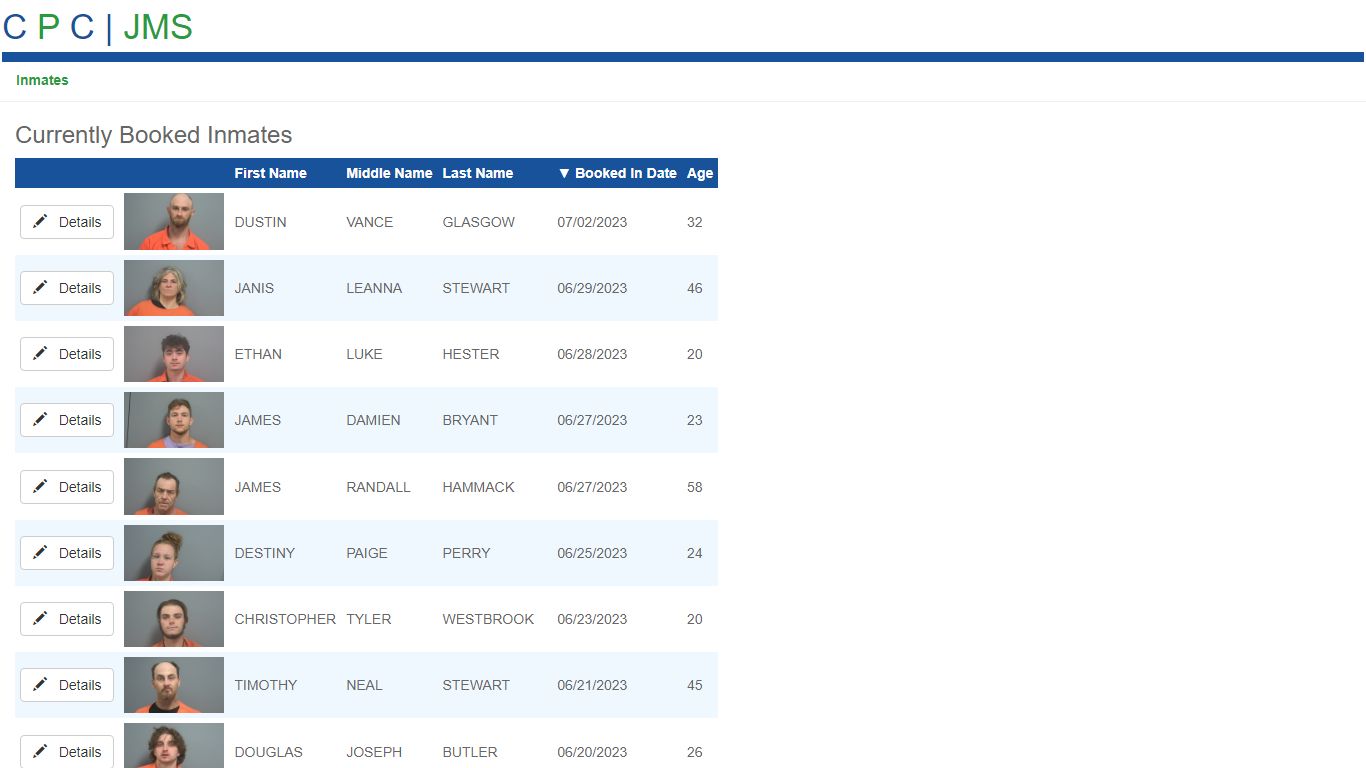Click pencil icon in Ethan Hester's row
1366x768 pixels.
click(x=40, y=354)
